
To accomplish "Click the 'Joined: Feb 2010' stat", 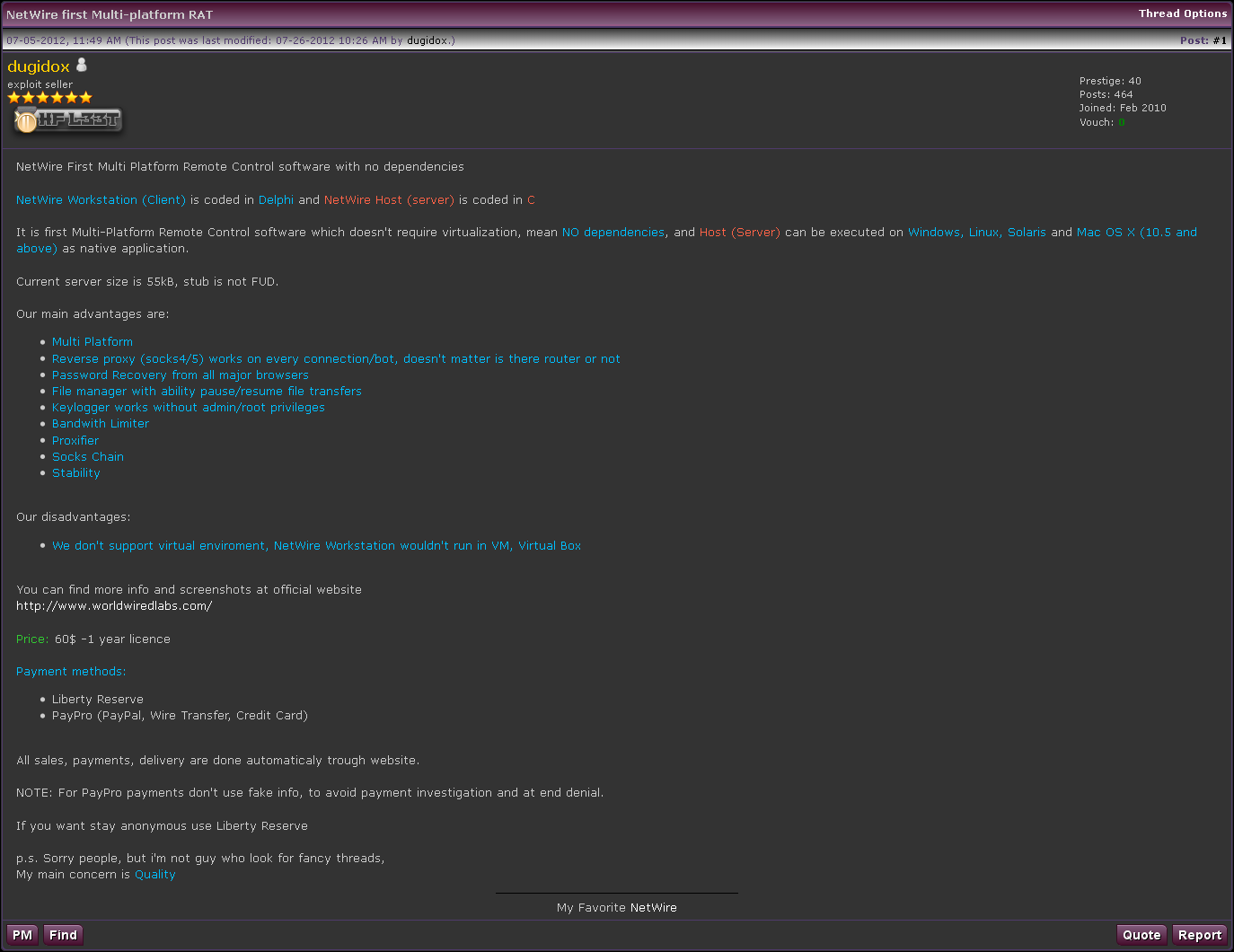I will click(1123, 108).
